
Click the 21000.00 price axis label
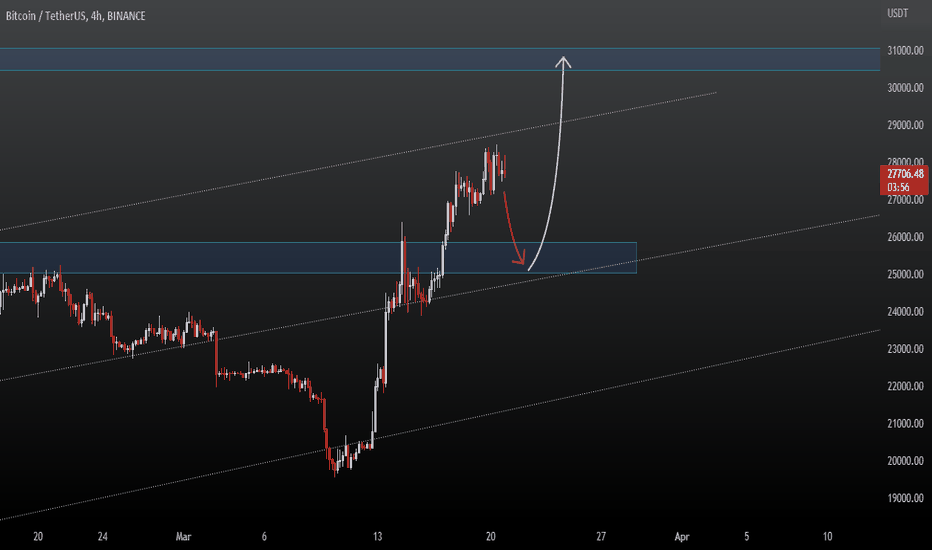tap(905, 424)
